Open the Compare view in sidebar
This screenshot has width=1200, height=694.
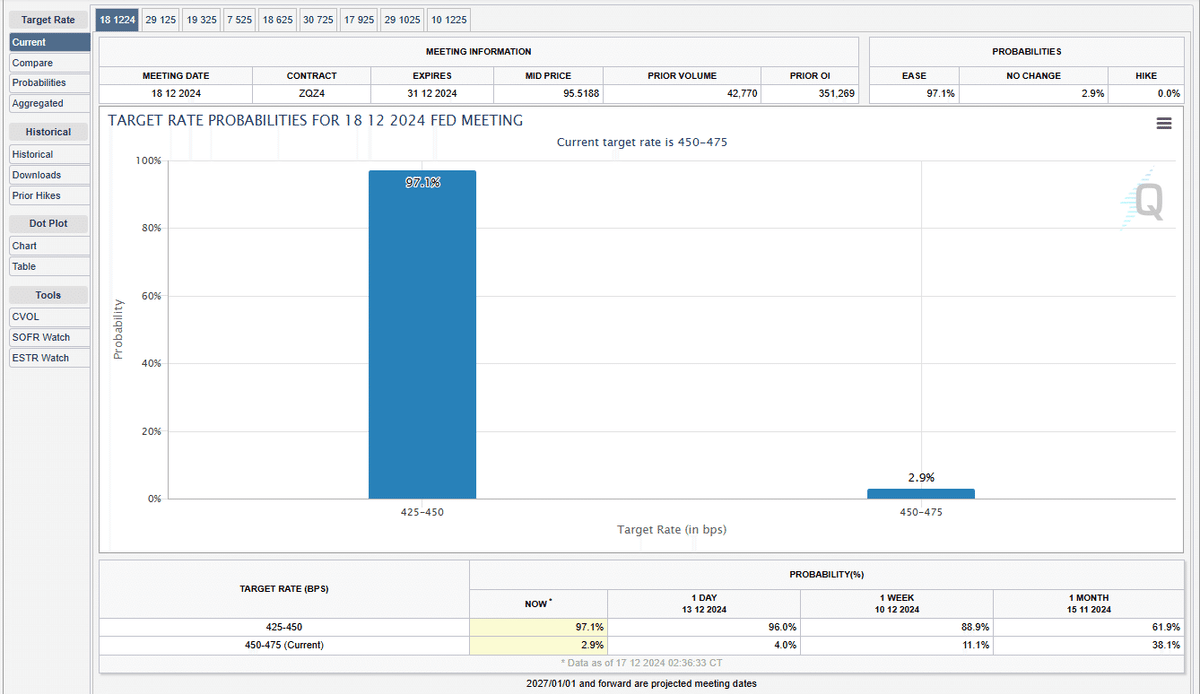50,63
